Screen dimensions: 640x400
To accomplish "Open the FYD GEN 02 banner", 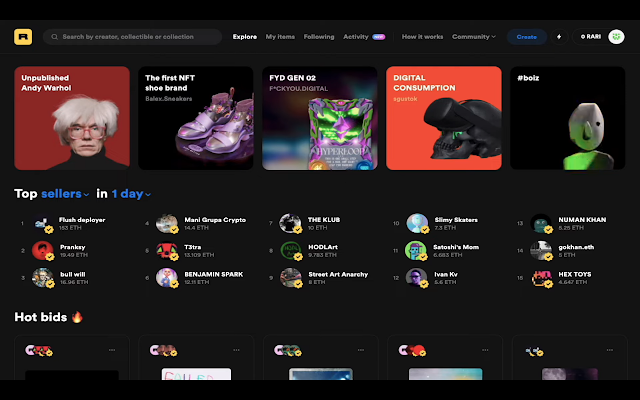I will (x=320, y=118).
